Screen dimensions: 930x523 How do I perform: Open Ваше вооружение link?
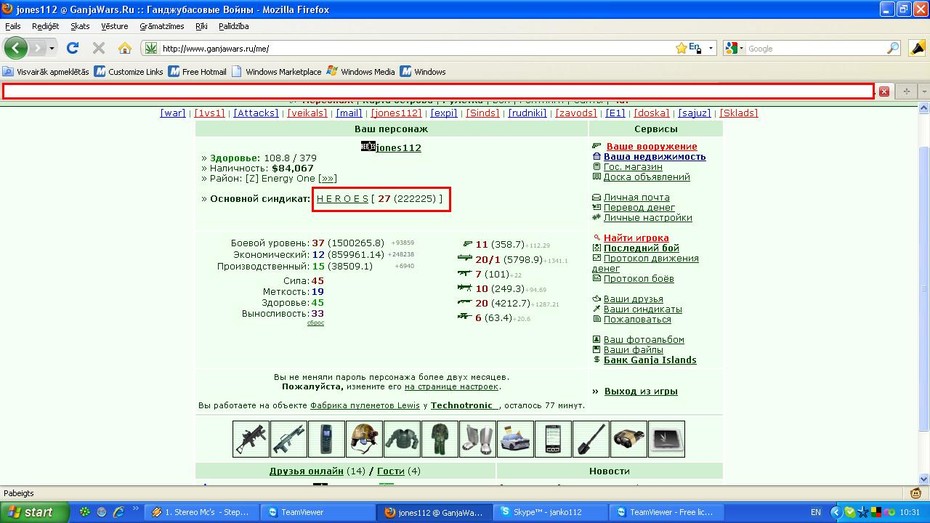(651, 146)
